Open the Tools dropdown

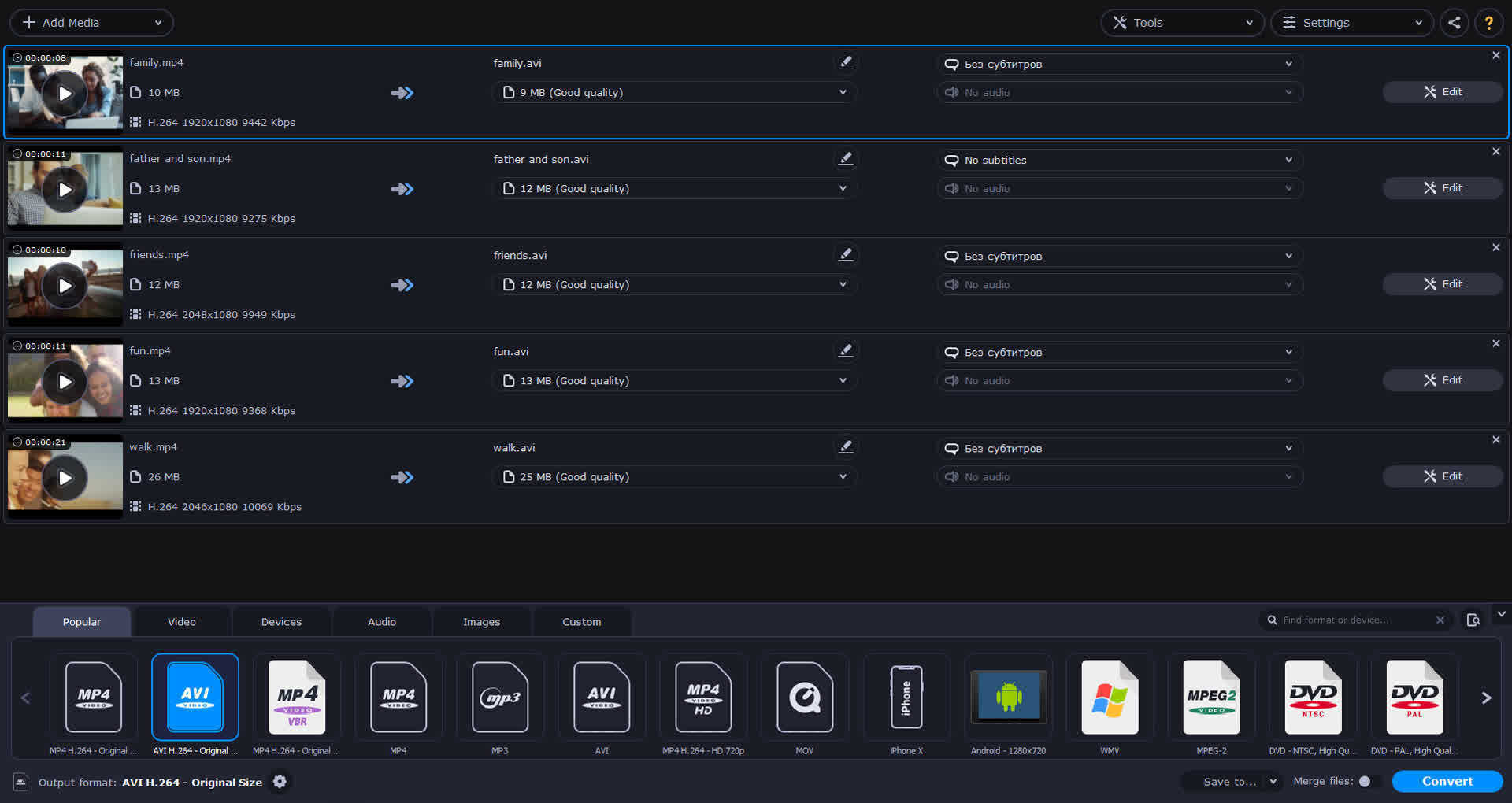tap(1182, 23)
